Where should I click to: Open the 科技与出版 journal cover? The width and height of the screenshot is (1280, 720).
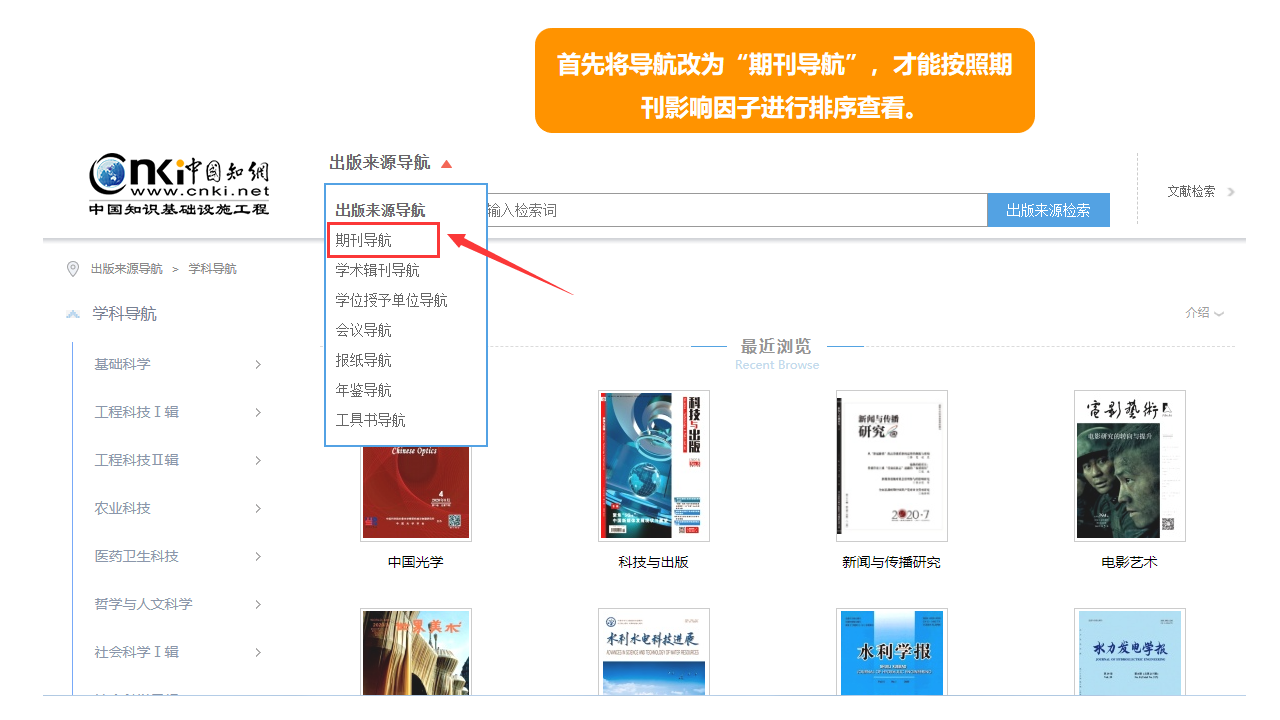654,466
